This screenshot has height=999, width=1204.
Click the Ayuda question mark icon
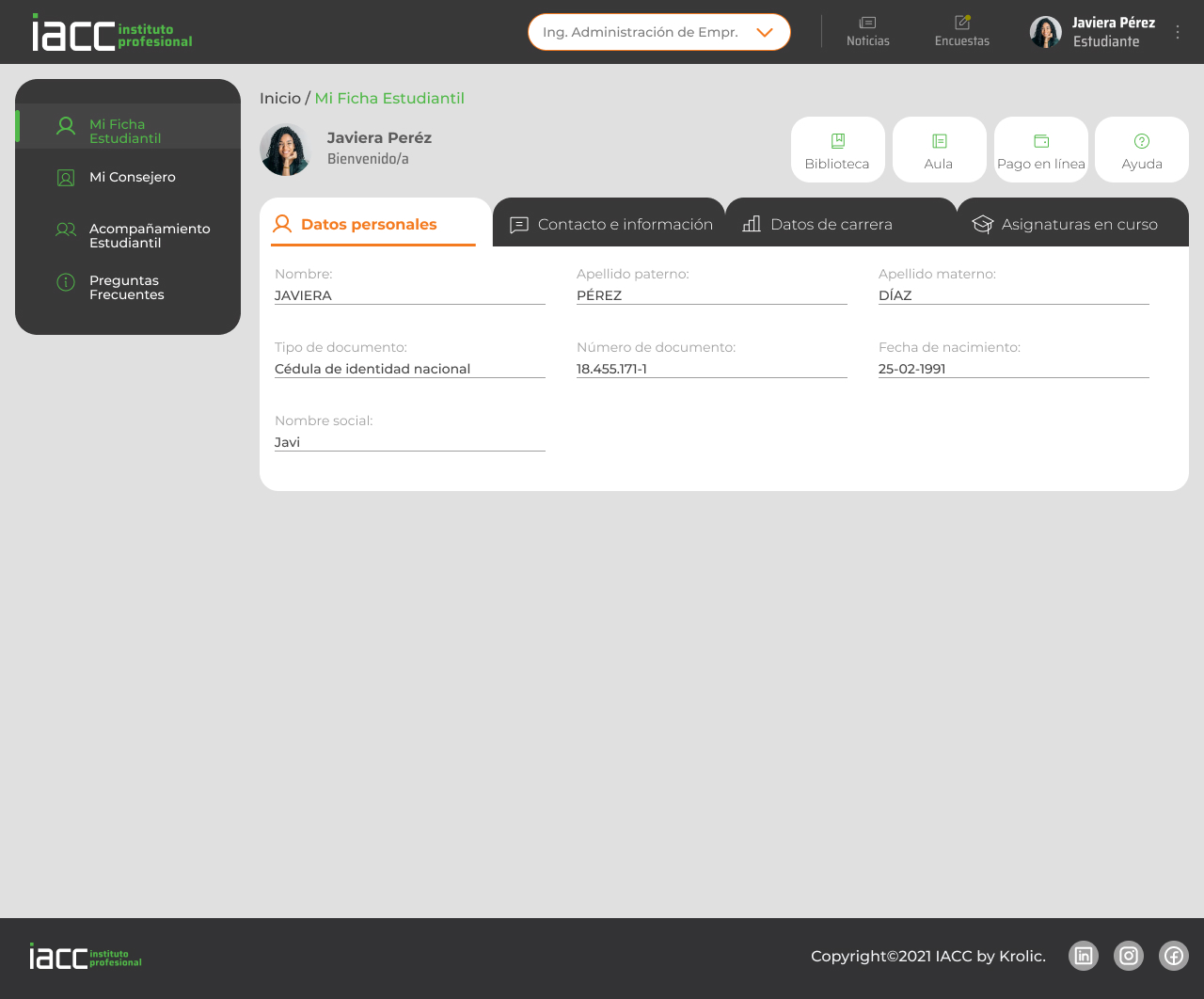1142,141
